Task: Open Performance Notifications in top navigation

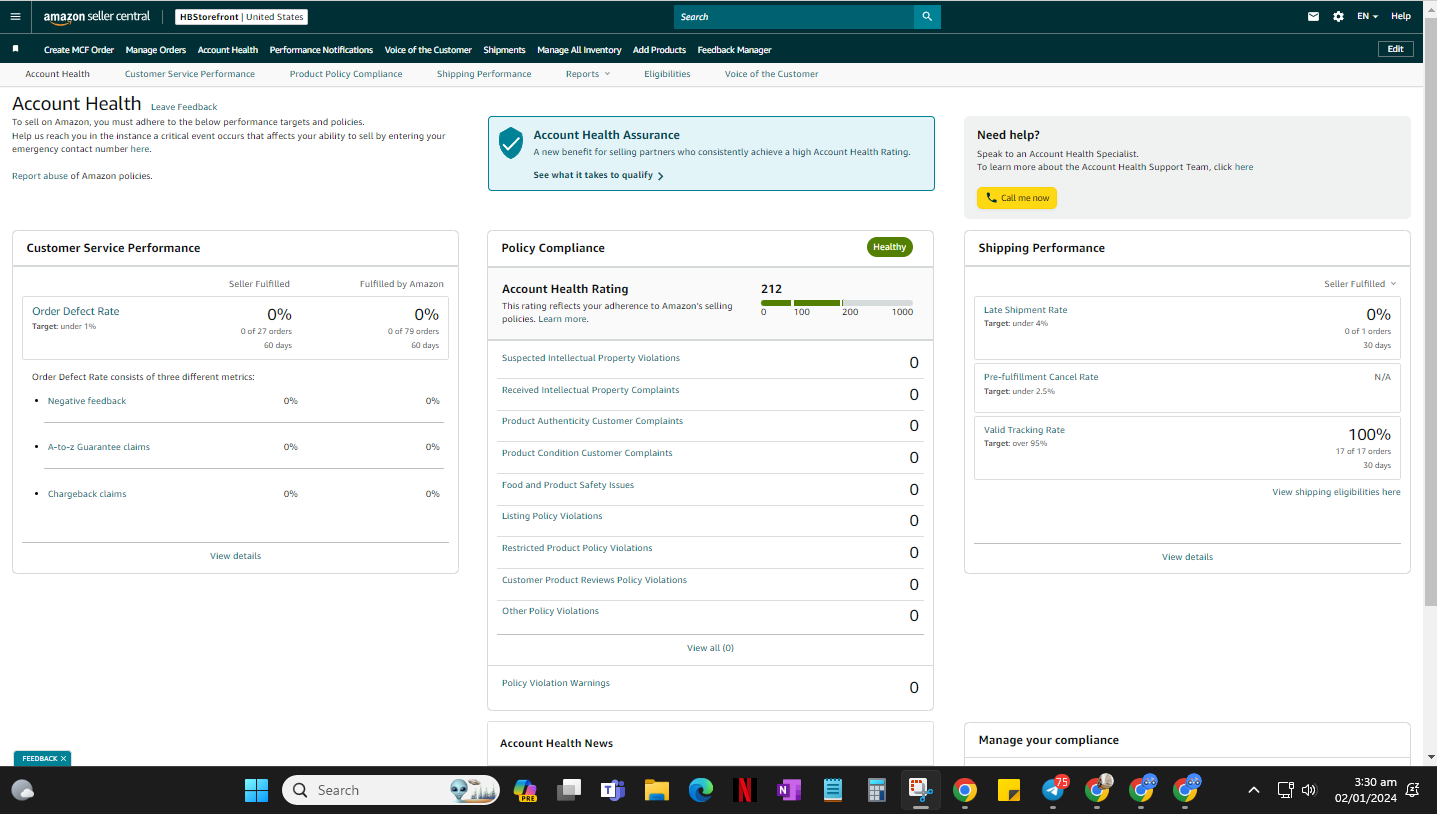Action: pyautogui.click(x=321, y=50)
